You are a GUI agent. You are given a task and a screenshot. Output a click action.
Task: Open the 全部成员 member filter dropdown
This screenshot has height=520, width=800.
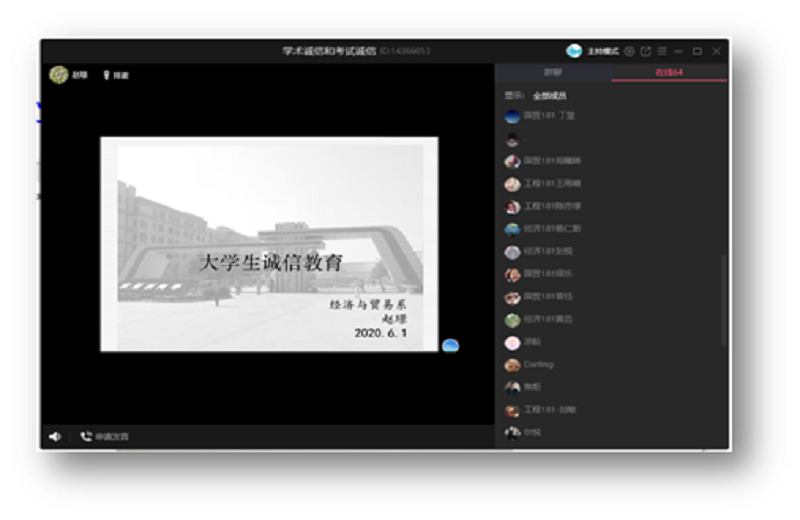(x=549, y=96)
